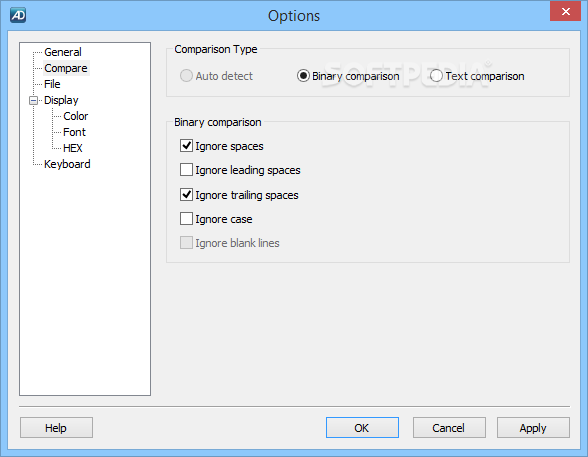The image size is (588, 457).
Task: Open the Keyboard options page
Action: (x=67, y=164)
